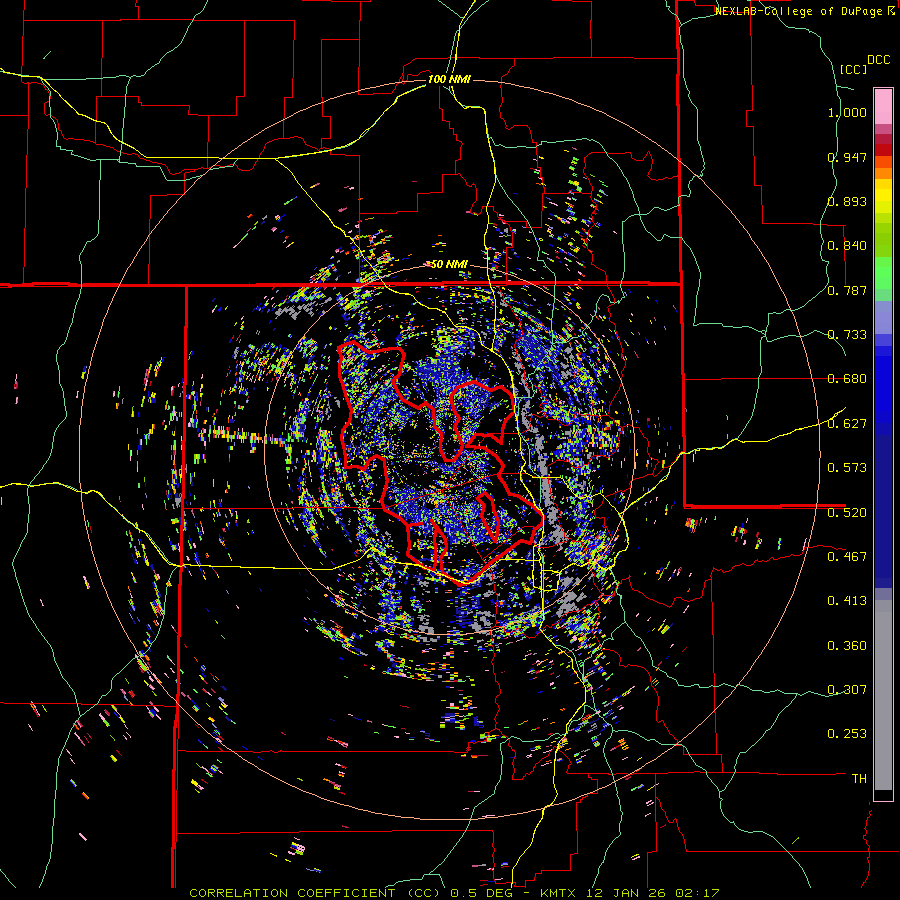This screenshot has width=900, height=900.
Task: Click the 100 NMI range ring label
Action: click(x=449, y=79)
